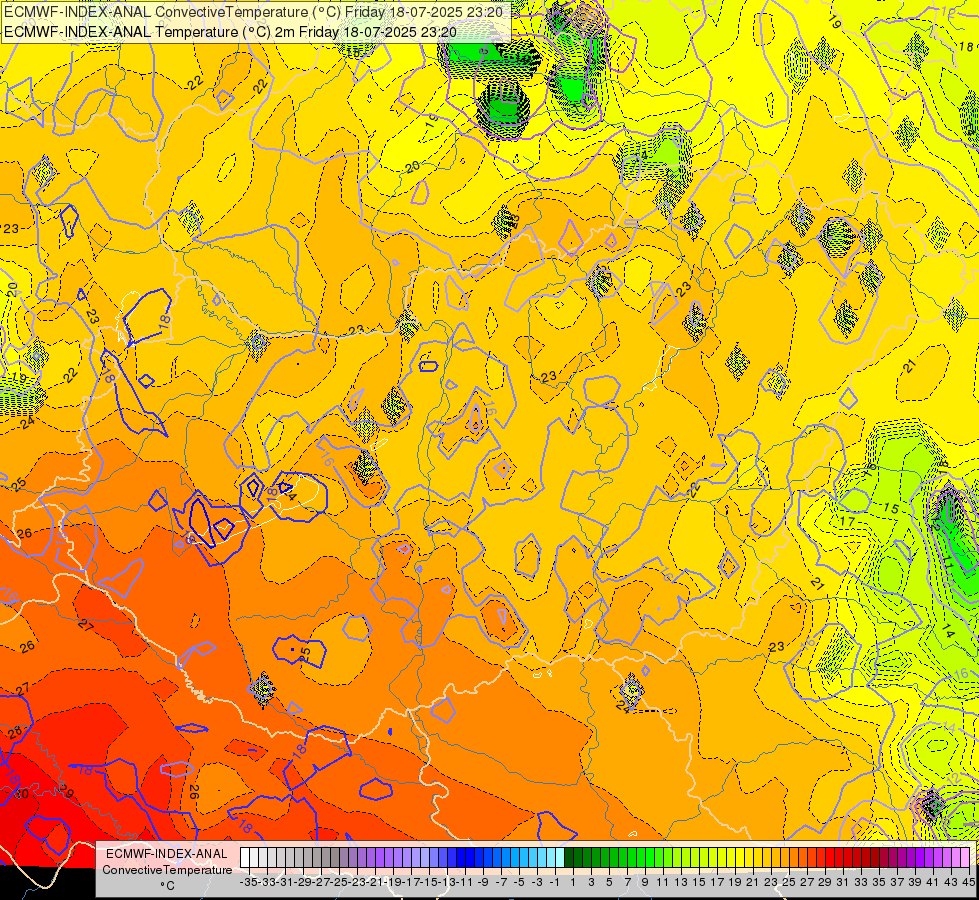This screenshot has width=979, height=900.
Task: Click the 'ECMWF-INDEX-ANAL' legend heading
Action: tap(167, 854)
